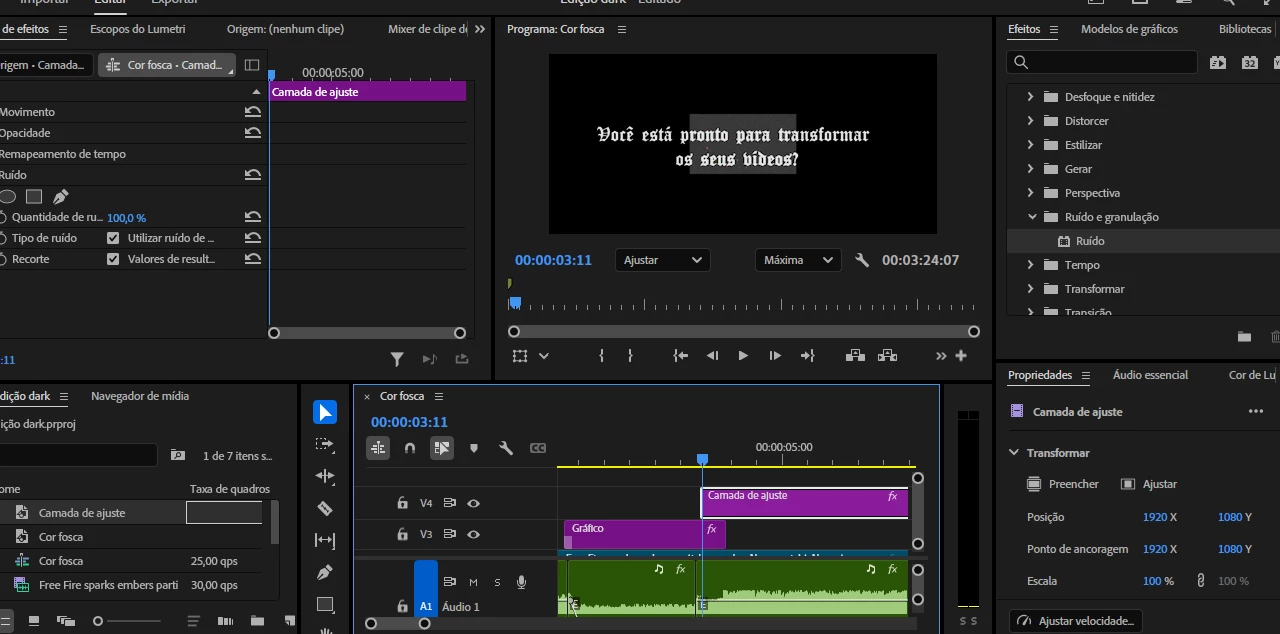
Task: Select Ruído effect in Efeitos list
Action: click(x=1090, y=241)
